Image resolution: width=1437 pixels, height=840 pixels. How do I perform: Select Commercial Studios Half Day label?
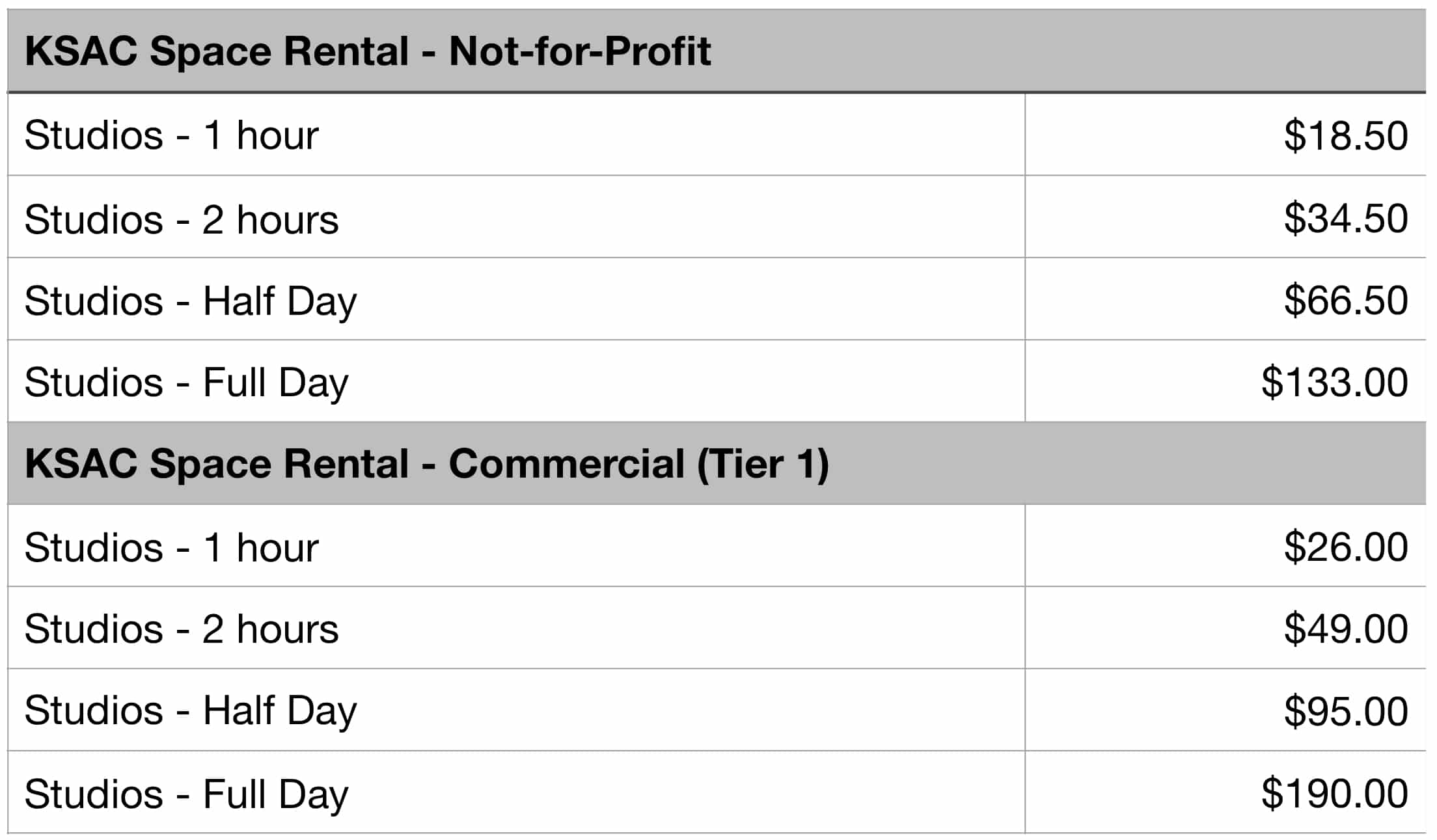[x=191, y=712]
